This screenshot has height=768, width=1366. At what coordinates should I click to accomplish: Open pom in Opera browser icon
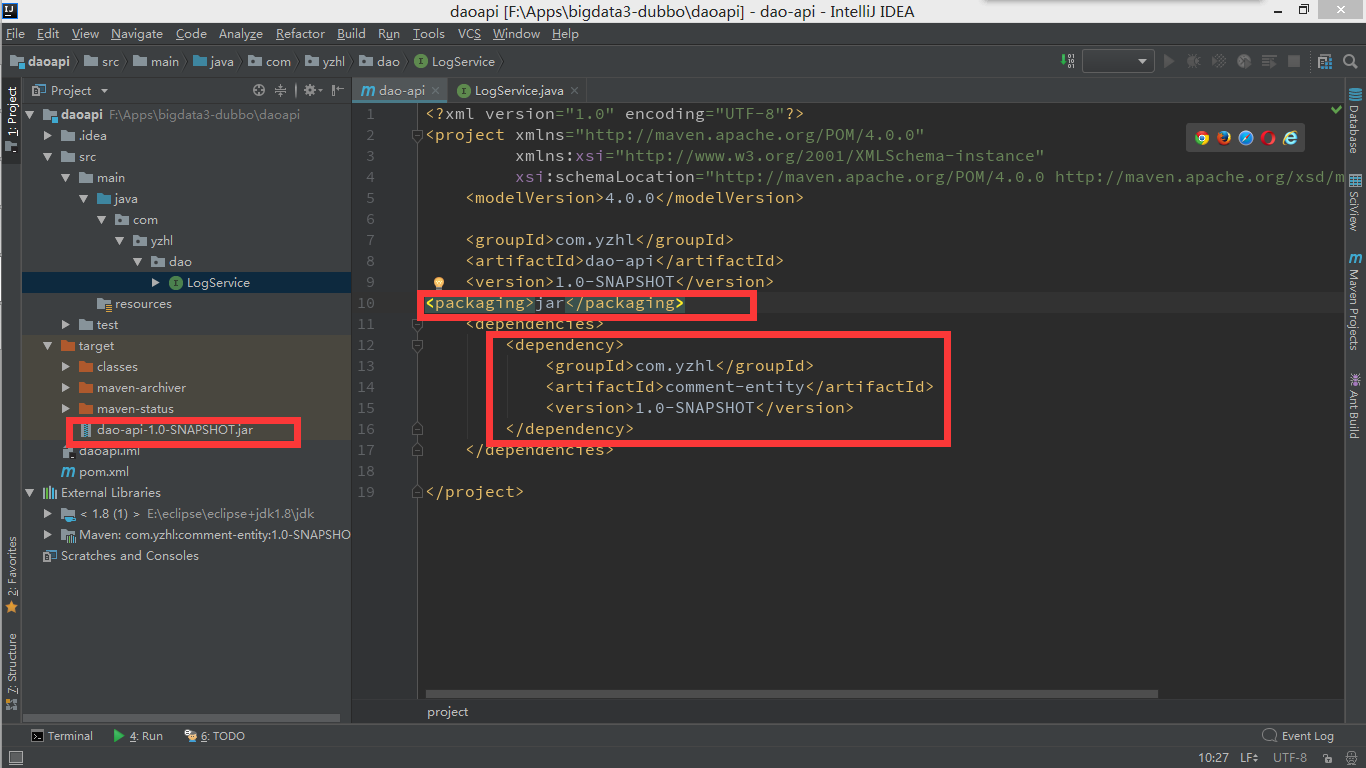pos(1268,138)
